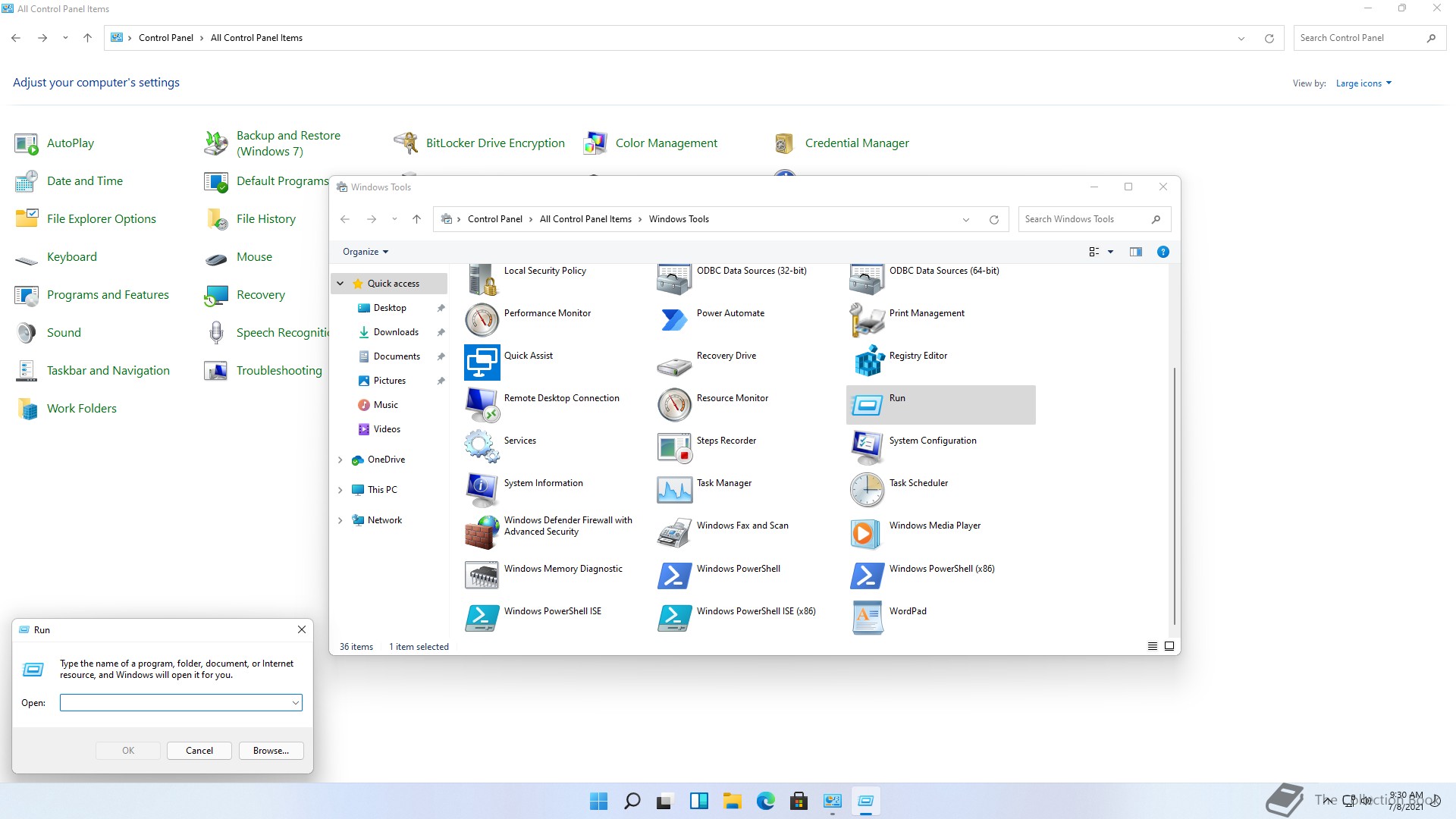Open the Start menu on taskbar
The image size is (1456, 819).
coord(598,801)
